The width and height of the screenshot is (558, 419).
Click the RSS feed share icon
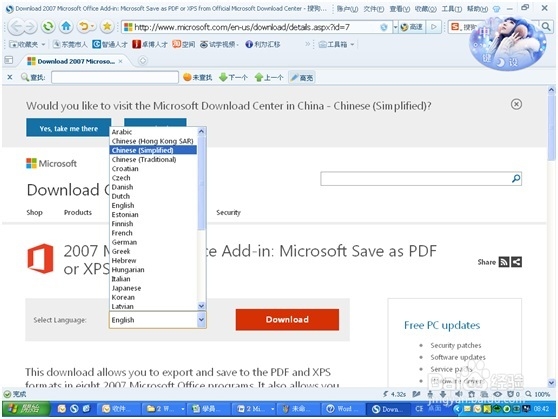pyautogui.click(x=504, y=262)
